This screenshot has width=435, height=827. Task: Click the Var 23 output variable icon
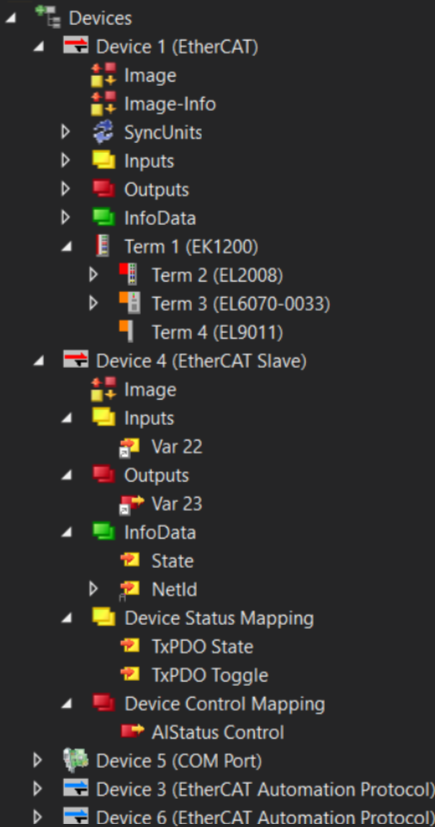click(131, 505)
